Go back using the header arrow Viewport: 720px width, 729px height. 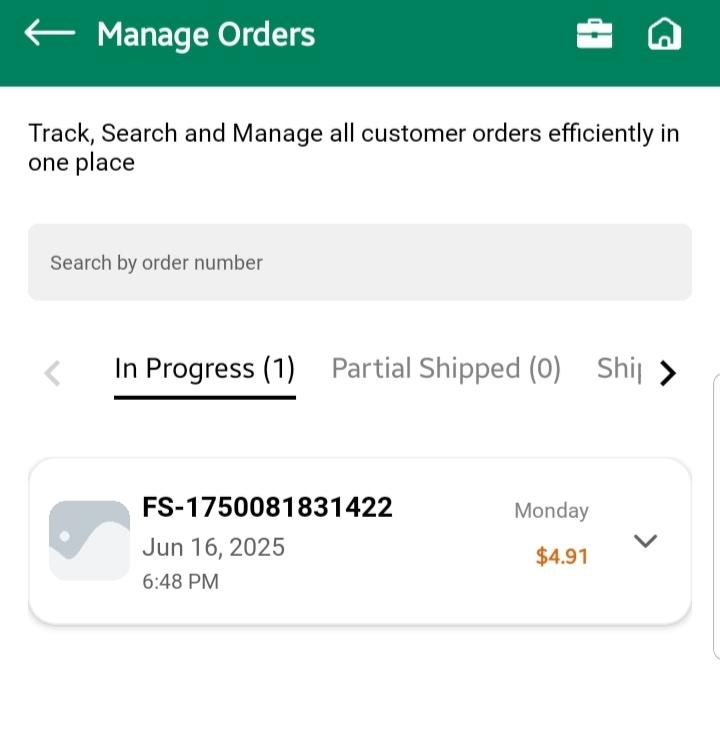[x=50, y=34]
